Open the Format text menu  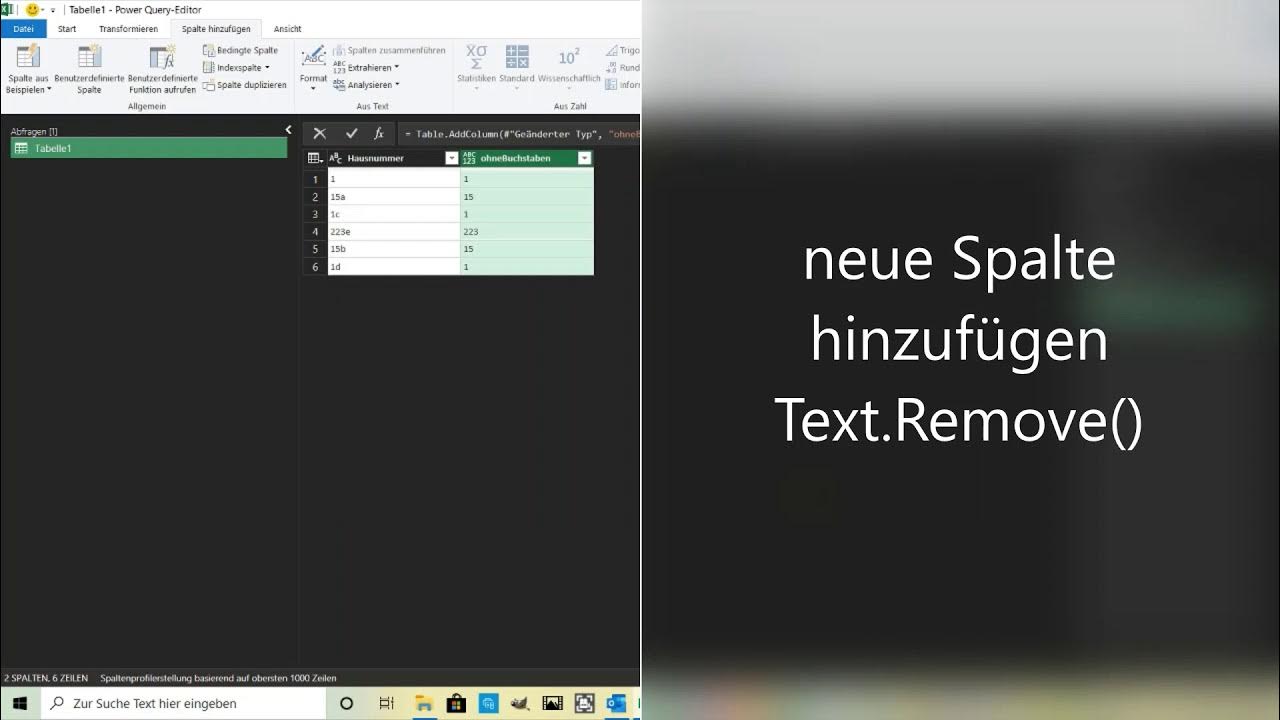(313, 68)
